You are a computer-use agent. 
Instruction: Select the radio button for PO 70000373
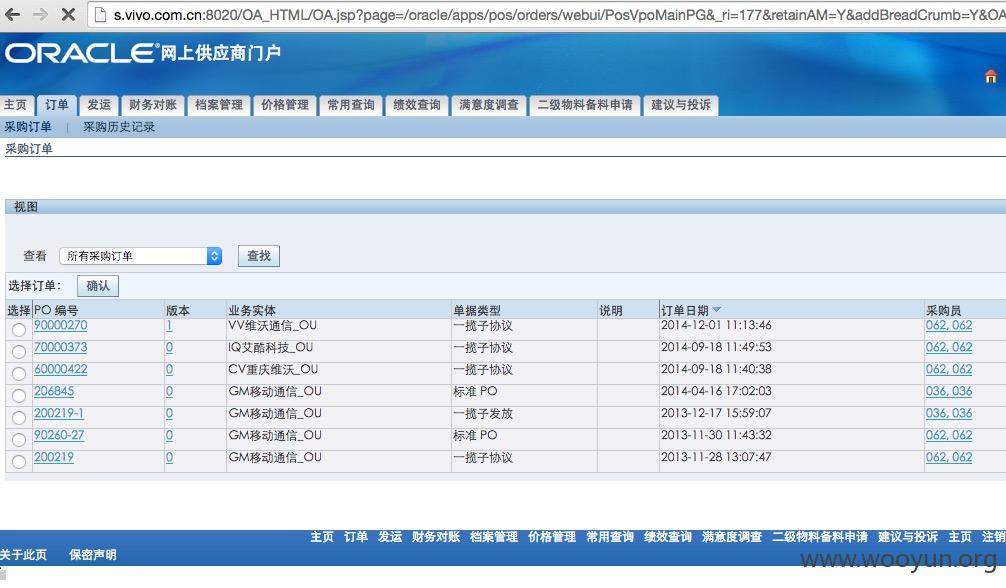[x=19, y=351]
